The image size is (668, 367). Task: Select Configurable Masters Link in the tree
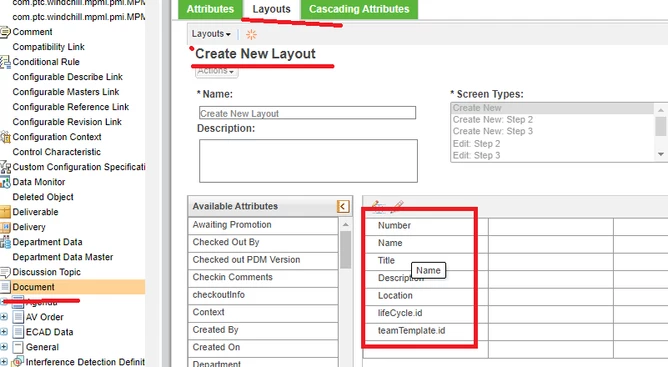(x=66, y=92)
